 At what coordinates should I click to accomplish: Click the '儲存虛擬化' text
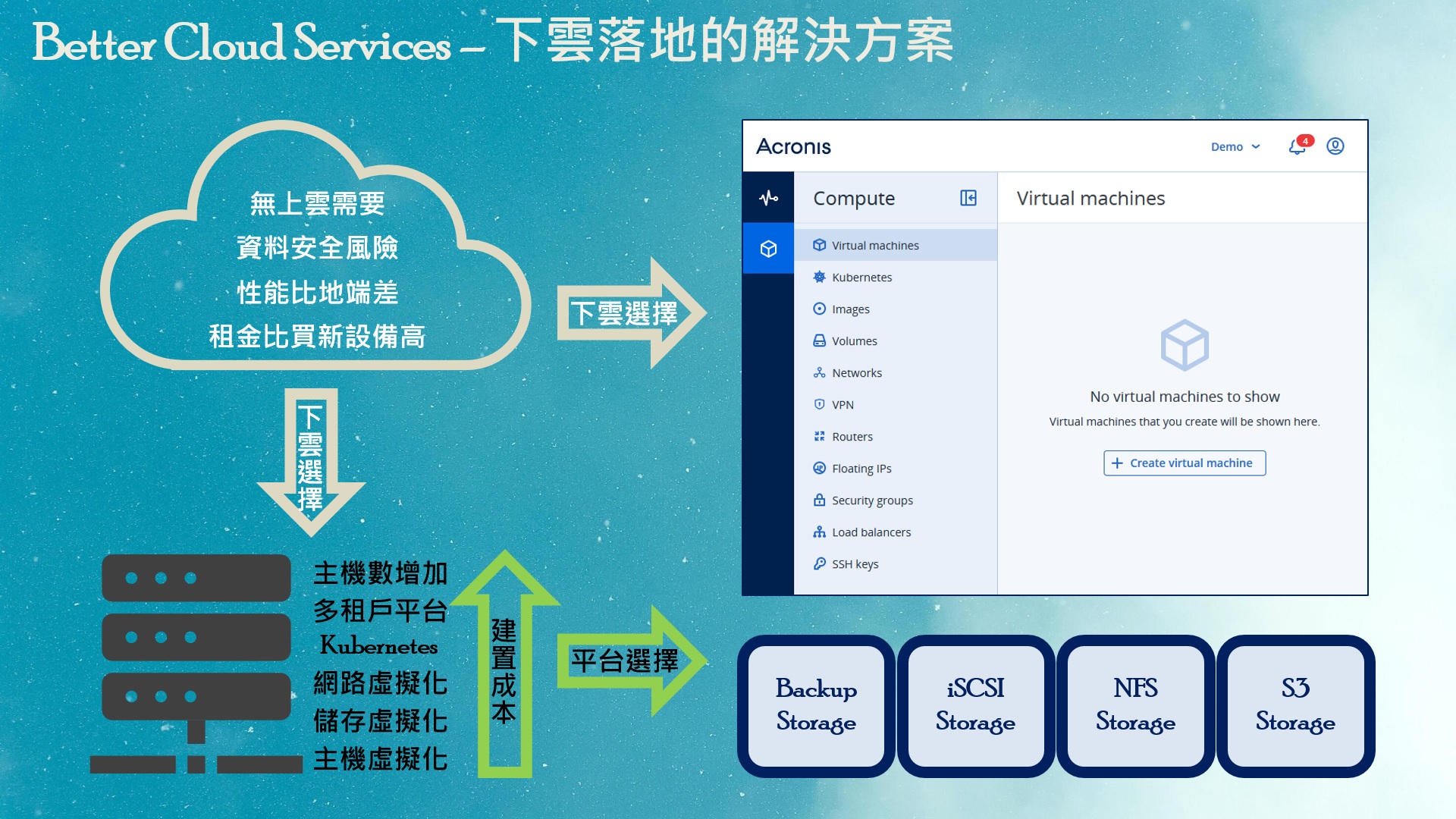pos(381,721)
